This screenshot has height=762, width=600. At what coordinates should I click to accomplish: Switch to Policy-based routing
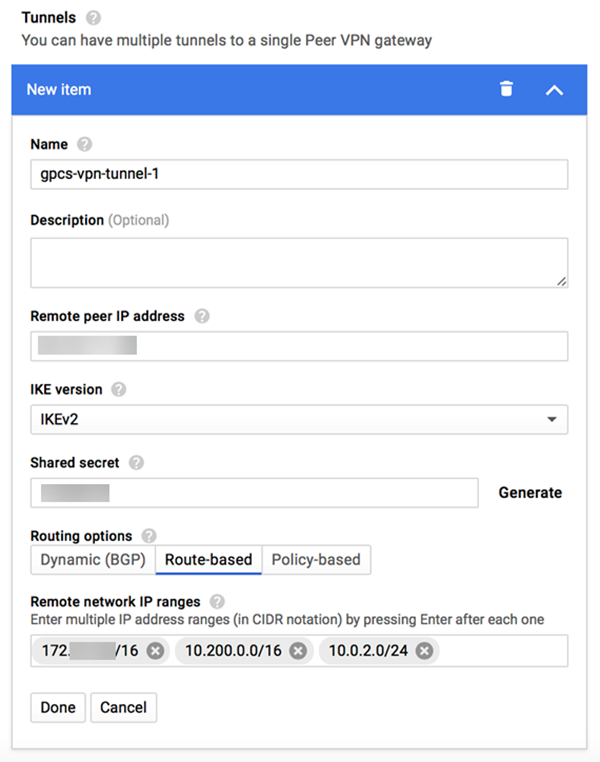coord(316,560)
